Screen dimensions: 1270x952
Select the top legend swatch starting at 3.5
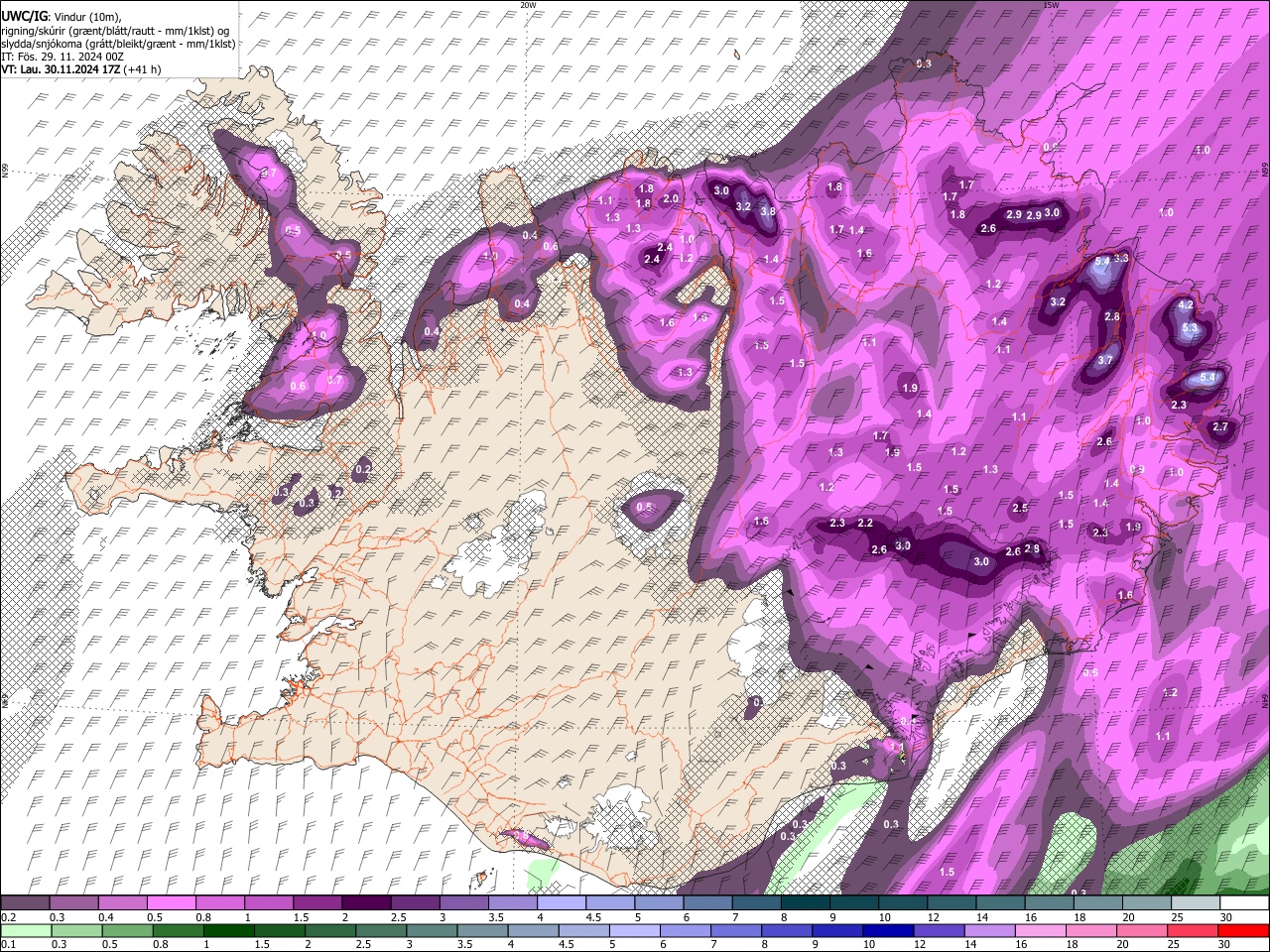(x=513, y=903)
